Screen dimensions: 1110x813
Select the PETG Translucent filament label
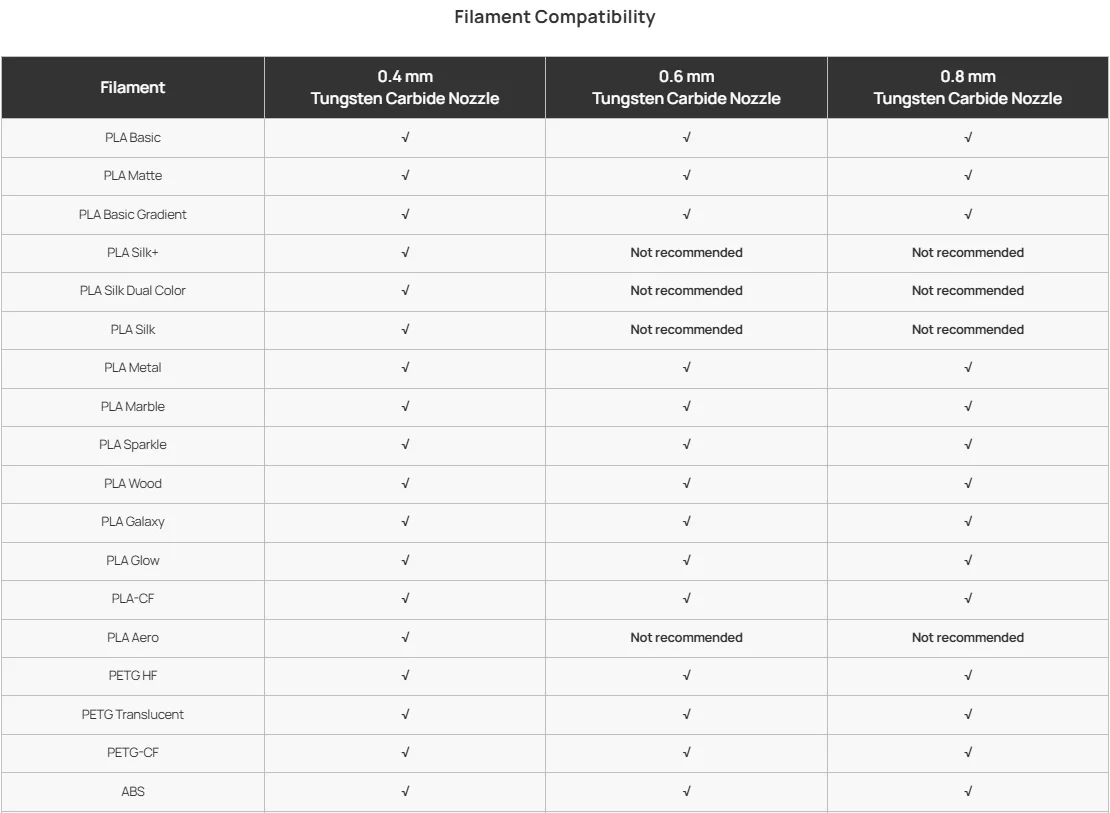click(x=132, y=715)
